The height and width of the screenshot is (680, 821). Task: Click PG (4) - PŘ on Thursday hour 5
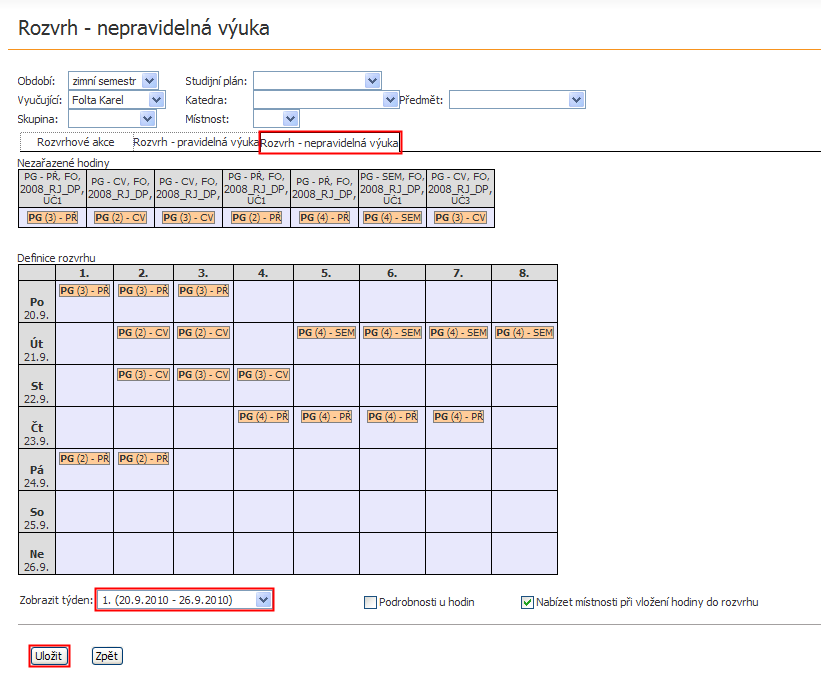(x=327, y=417)
